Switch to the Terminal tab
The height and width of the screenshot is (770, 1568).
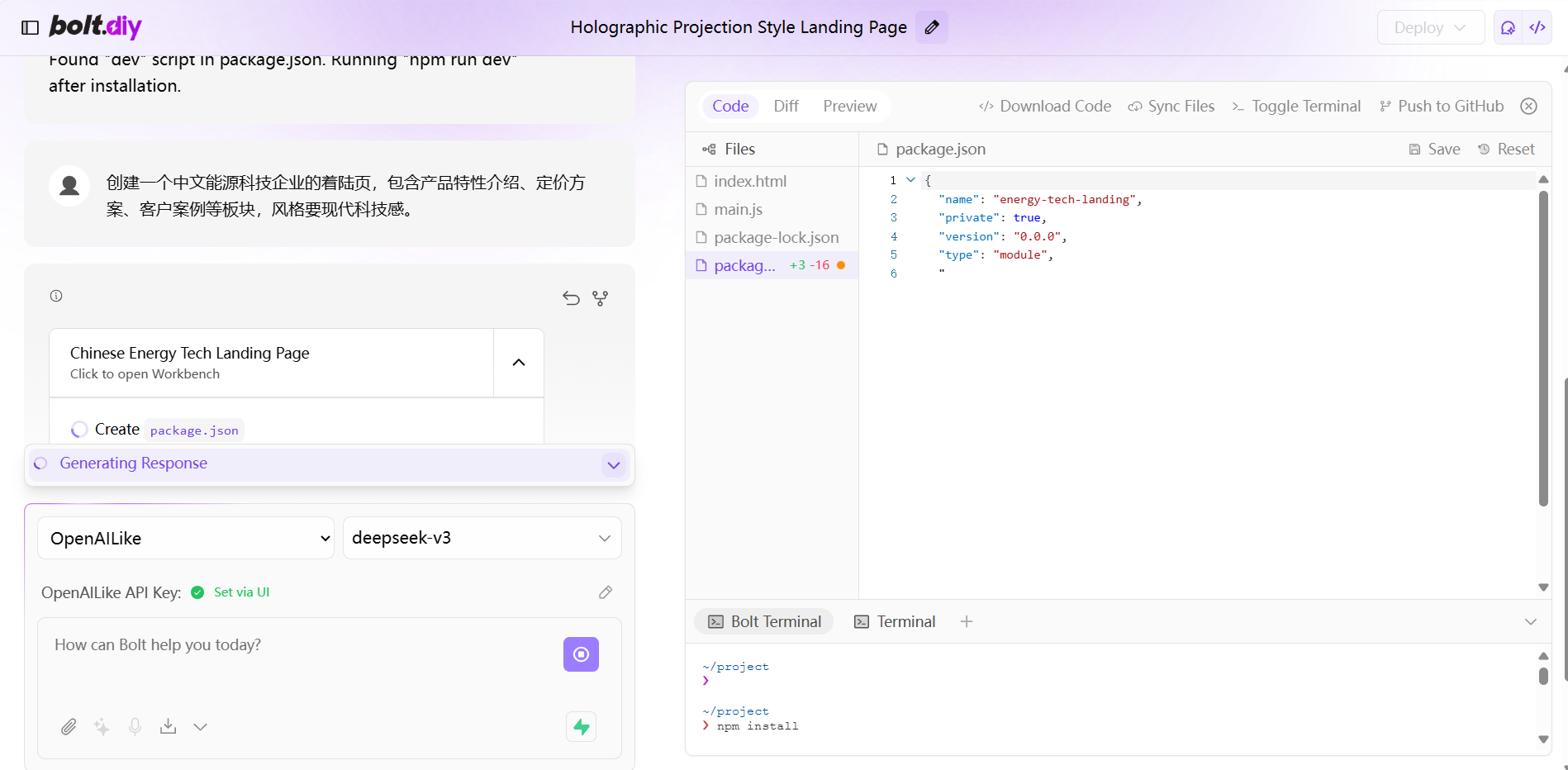(895, 621)
